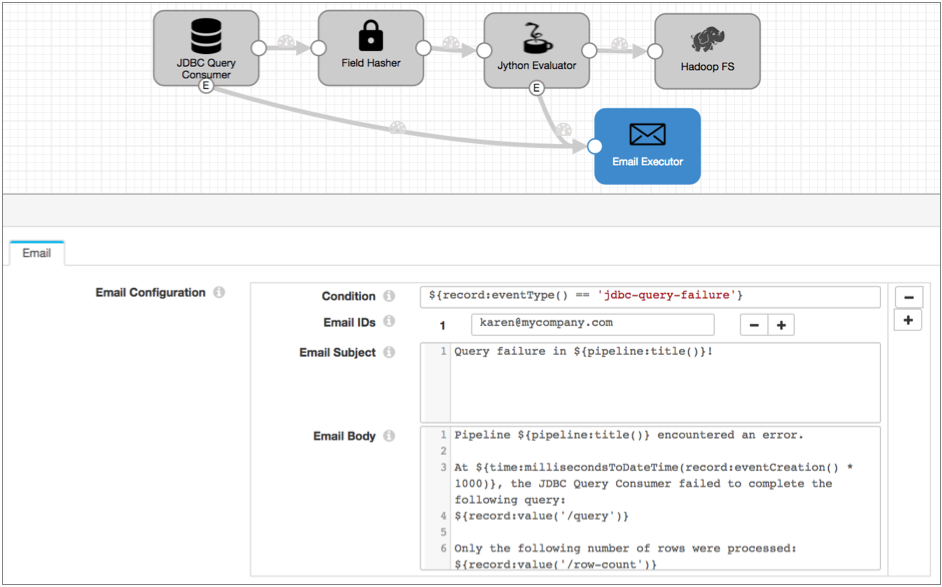Select the Email Executor envelope icon
Viewport: 942px width, 587px height.
(x=647, y=134)
